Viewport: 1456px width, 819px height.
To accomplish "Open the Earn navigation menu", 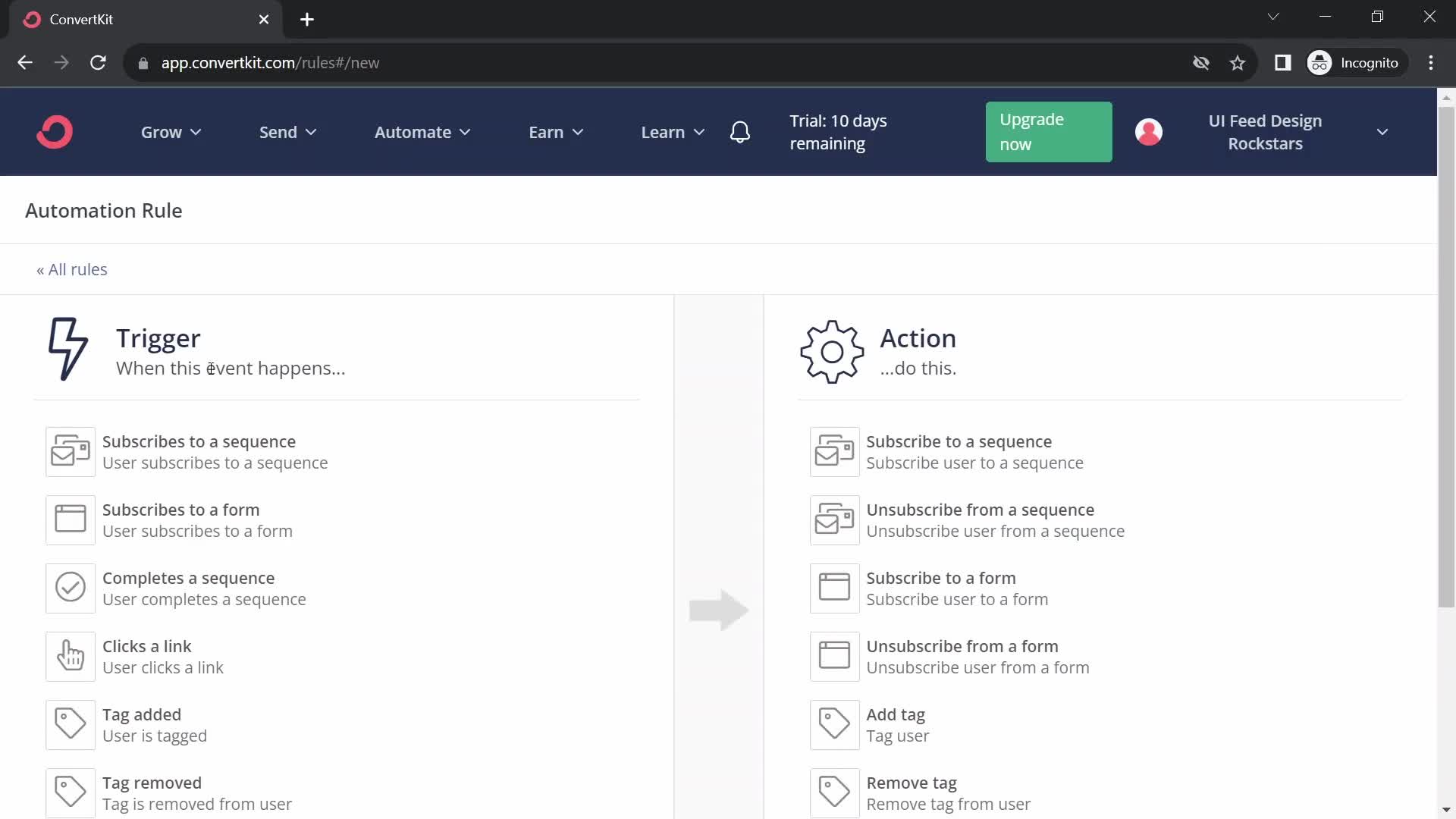I will click(x=555, y=131).
